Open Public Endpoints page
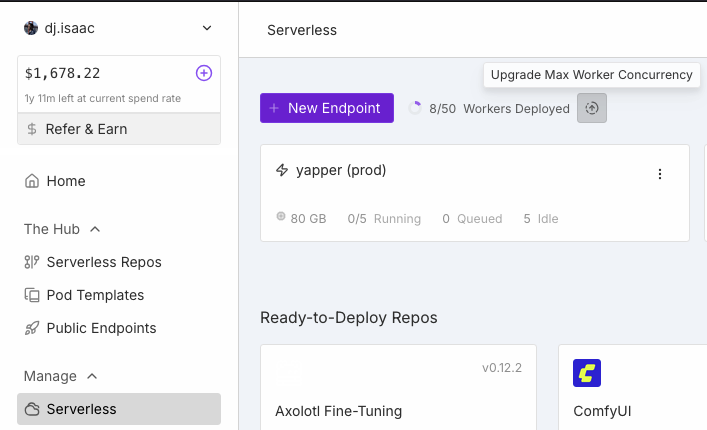Screen dimensions: 707x430 pyautogui.click(x=101, y=328)
